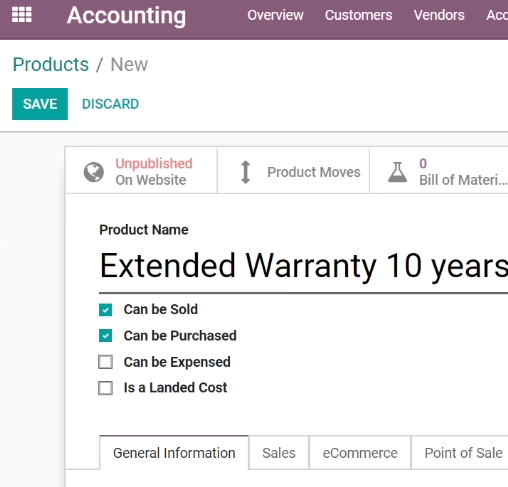The height and width of the screenshot is (487, 508).
Task: Click the Product Moves arrows icon
Action: 245,172
